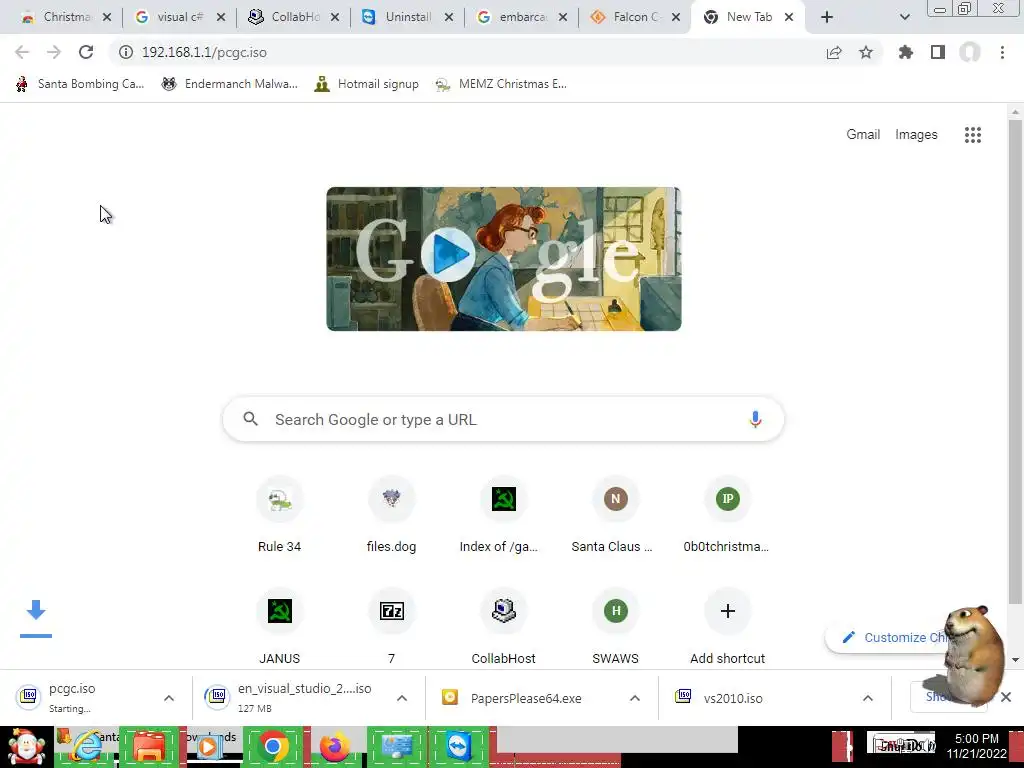Open the Chrome profile avatar
The image size is (1024, 768).
point(970,52)
